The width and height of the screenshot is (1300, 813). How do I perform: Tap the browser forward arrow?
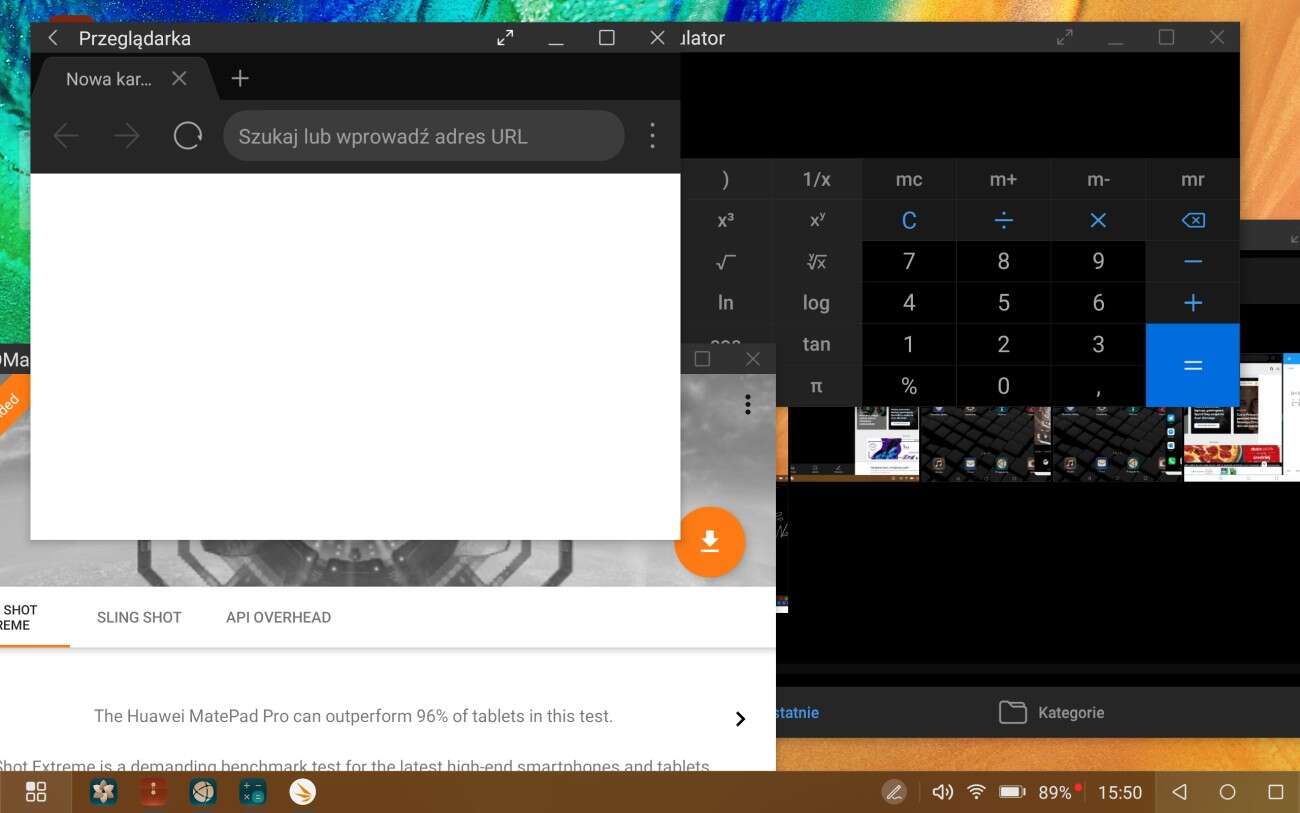[x=126, y=135]
